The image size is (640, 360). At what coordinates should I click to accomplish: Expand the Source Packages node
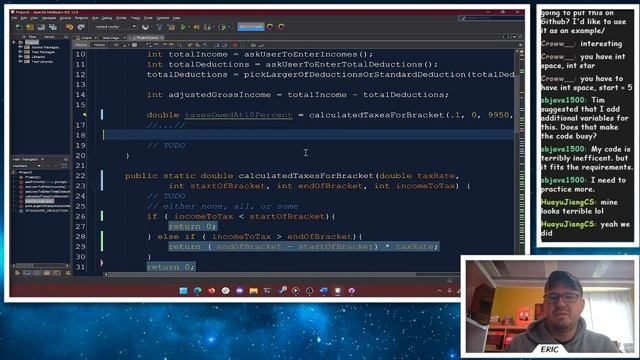pyautogui.click(x=20, y=47)
